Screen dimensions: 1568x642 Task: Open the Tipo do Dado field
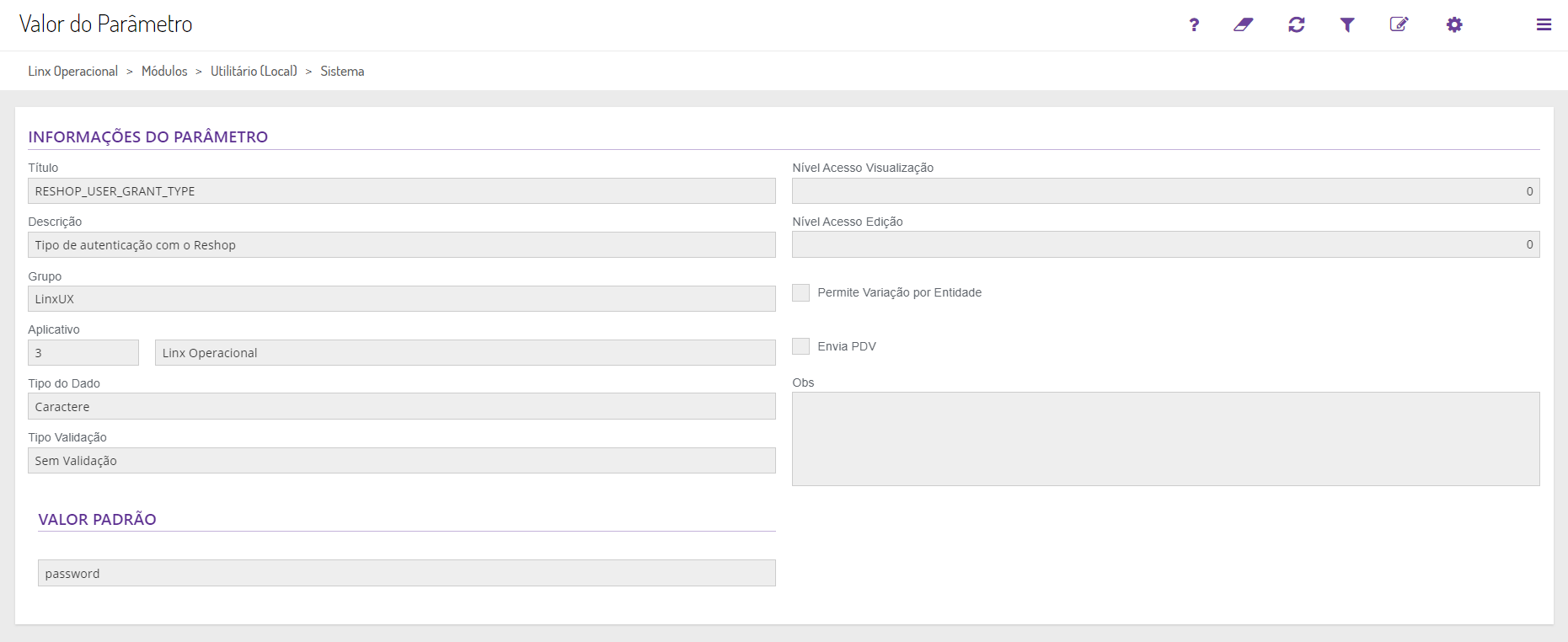coord(401,406)
